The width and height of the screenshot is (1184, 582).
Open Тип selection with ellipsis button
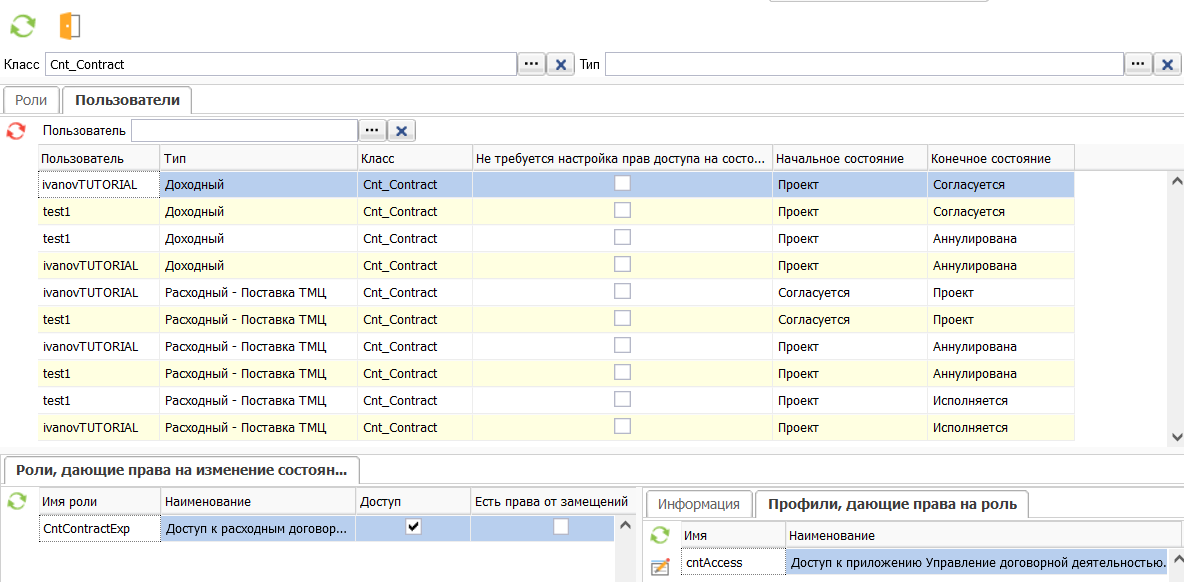tap(1138, 64)
